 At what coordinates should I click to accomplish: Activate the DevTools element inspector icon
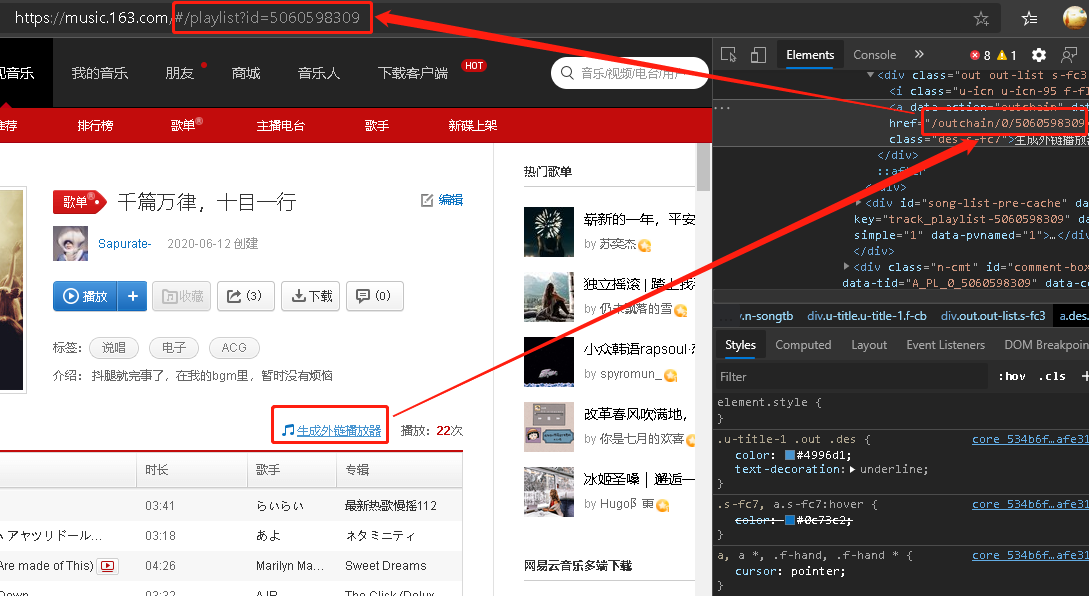[x=729, y=55]
